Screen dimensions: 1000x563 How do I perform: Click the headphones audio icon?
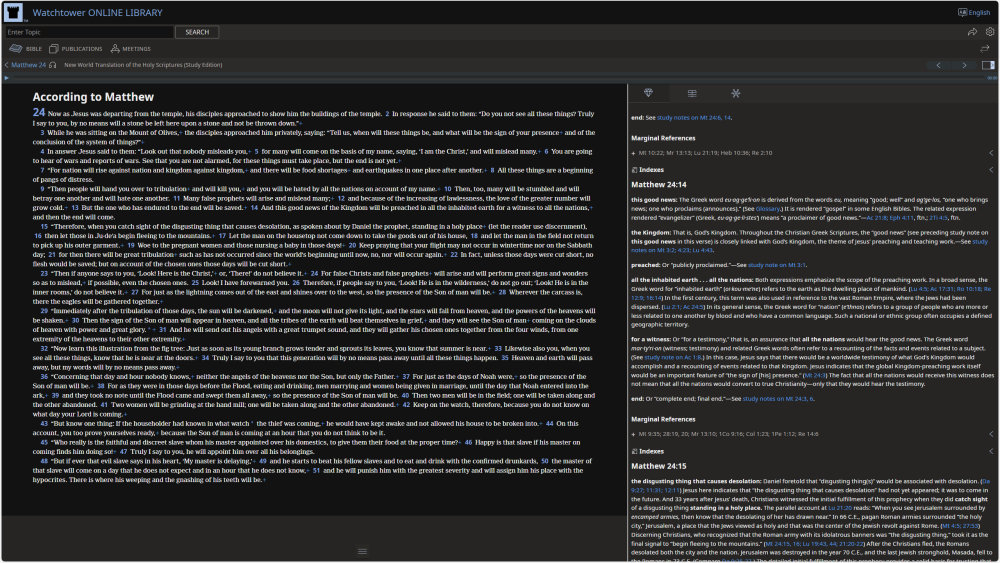(53, 65)
